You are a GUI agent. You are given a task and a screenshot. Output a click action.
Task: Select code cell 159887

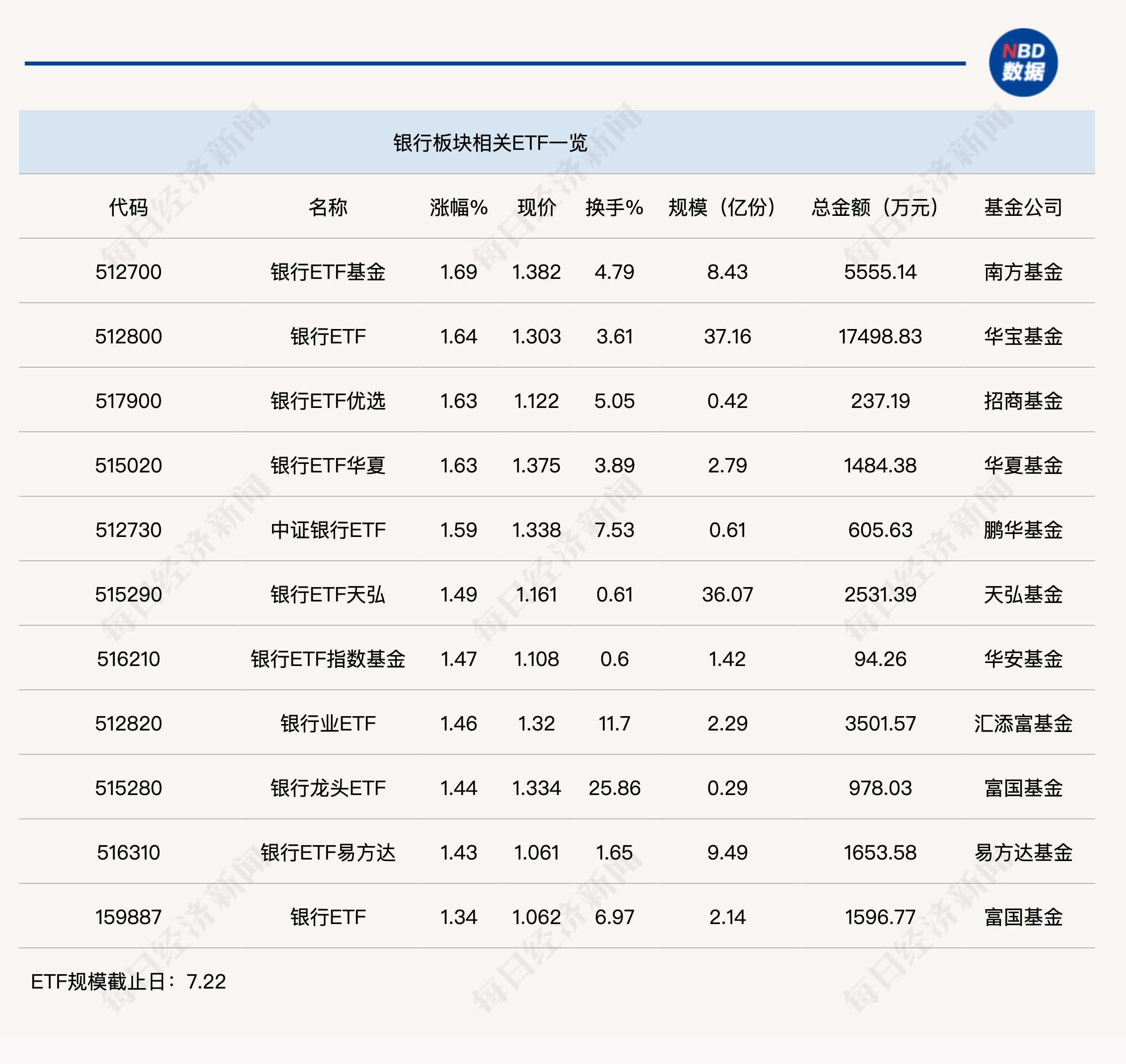pos(128,918)
